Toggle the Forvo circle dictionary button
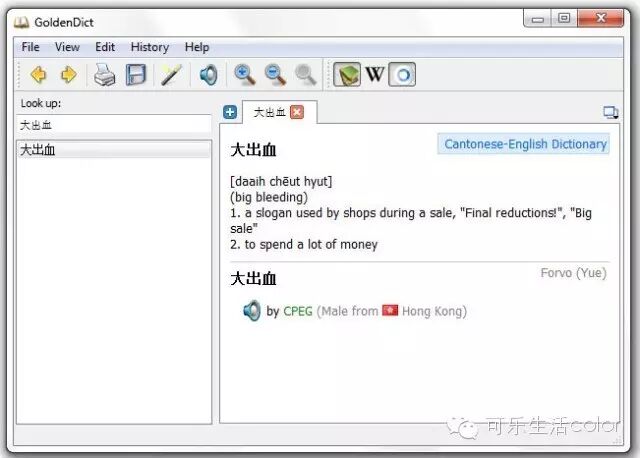640x458 pixels. (x=402, y=74)
